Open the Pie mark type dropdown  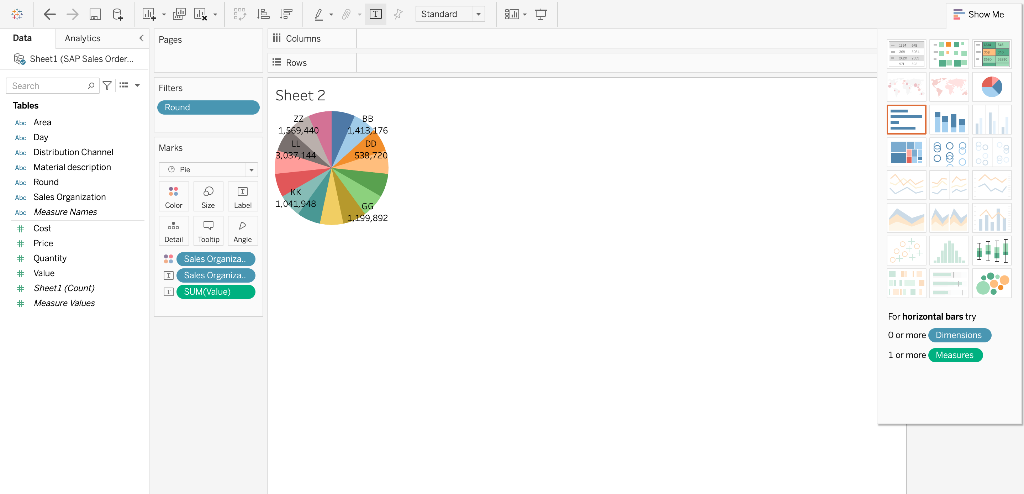[208, 169]
